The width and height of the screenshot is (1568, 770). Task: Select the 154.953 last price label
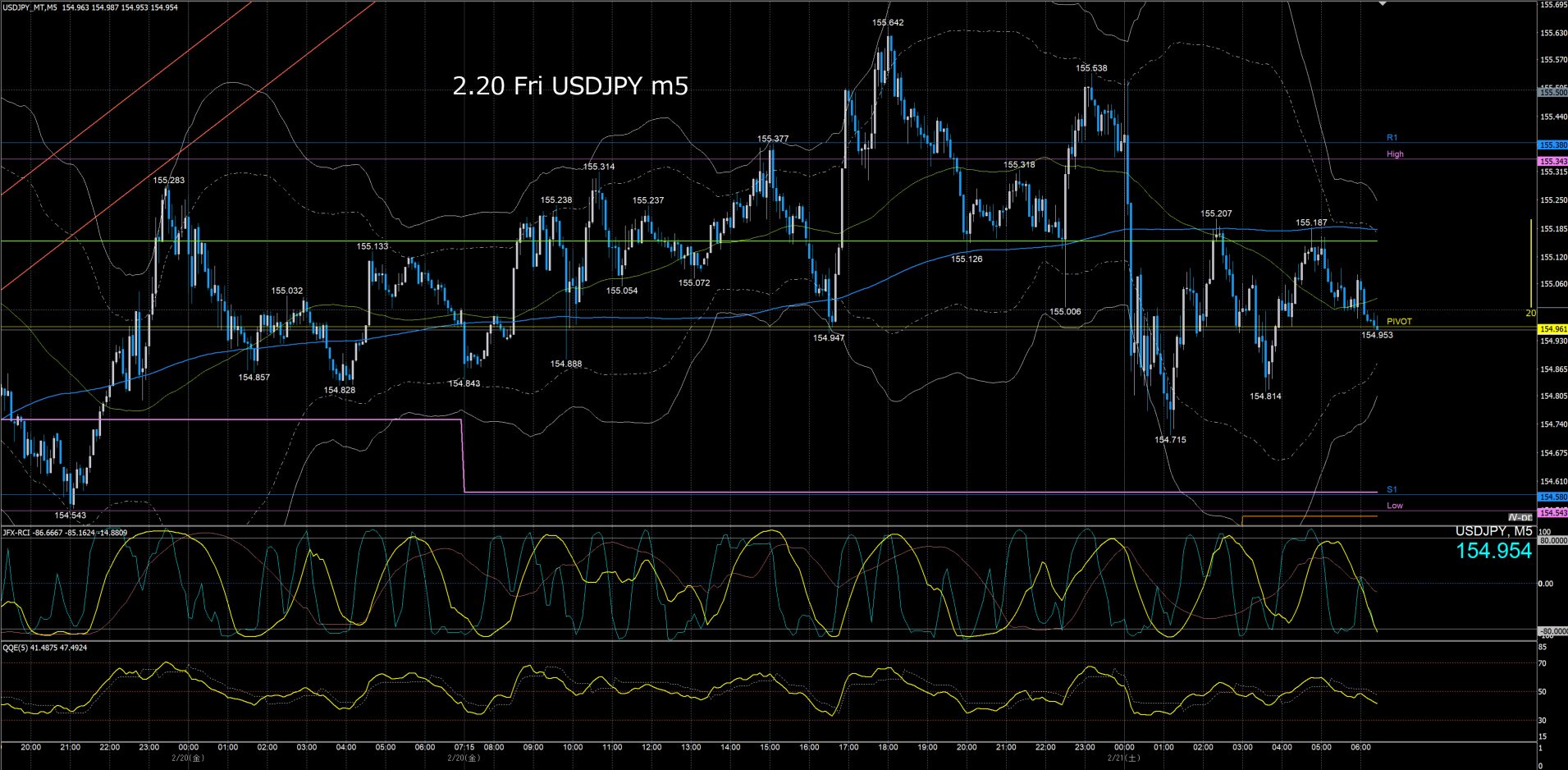pyautogui.click(x=1377, y=335)
